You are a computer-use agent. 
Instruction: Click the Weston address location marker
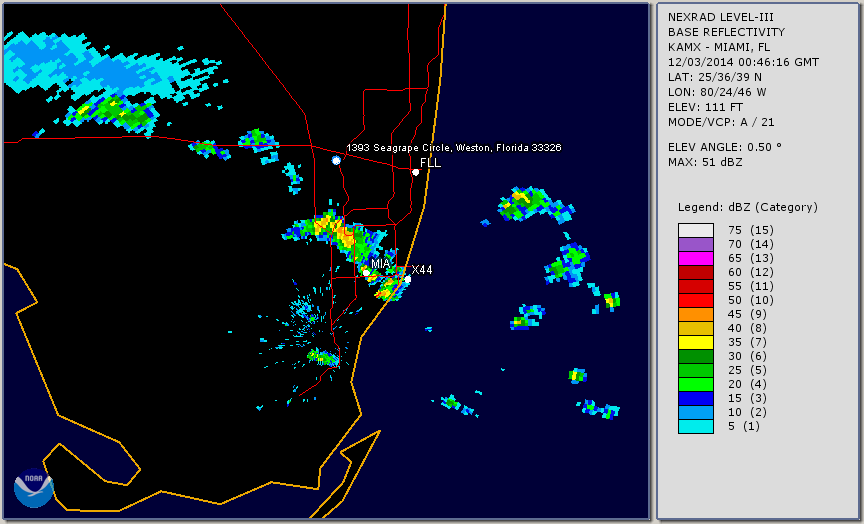[336, 160]
